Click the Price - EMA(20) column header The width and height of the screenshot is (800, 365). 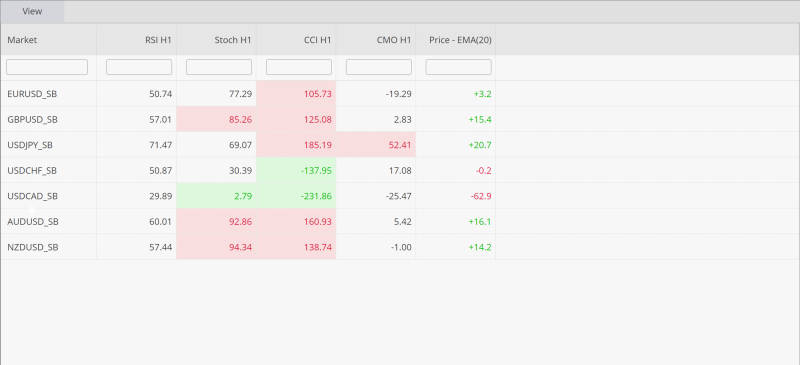point(456,40)
